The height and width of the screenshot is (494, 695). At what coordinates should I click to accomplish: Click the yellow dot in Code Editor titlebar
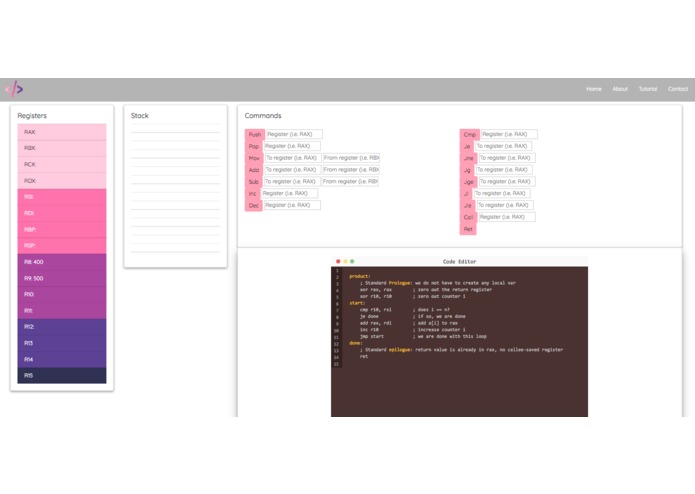pyautogui.click(x=345, y=261)
